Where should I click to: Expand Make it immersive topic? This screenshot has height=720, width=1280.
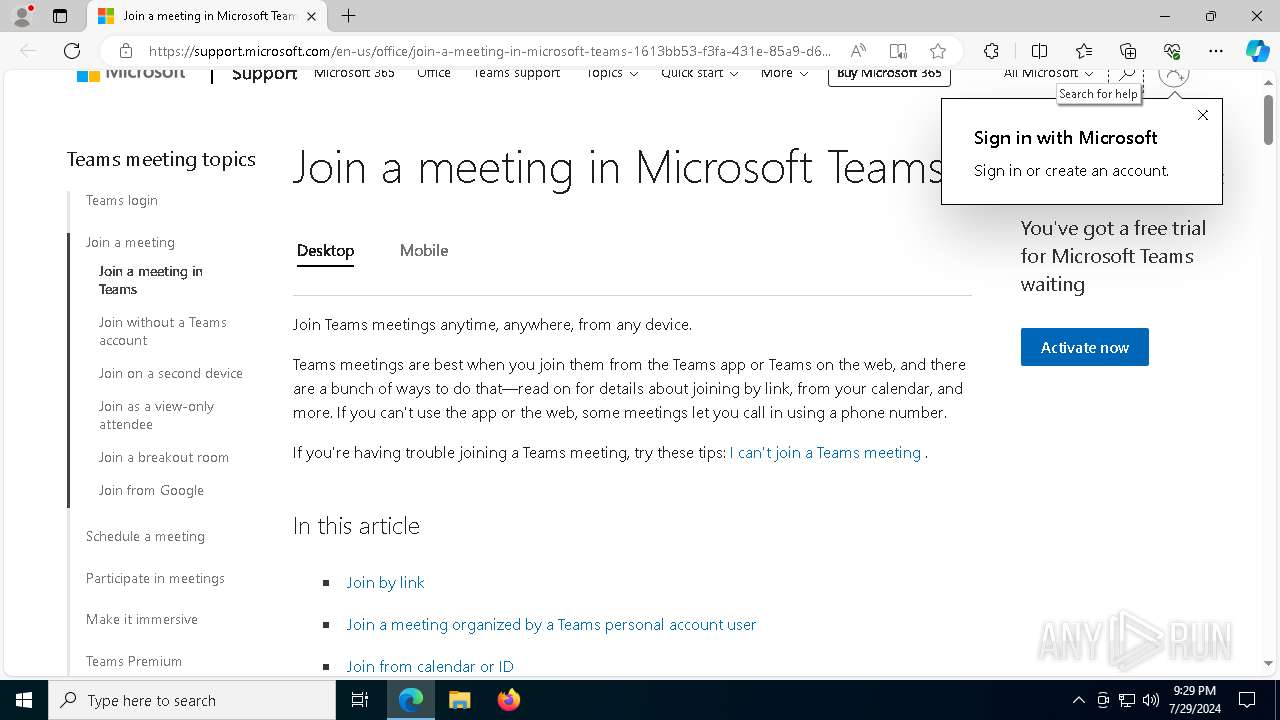coord(142,619)
